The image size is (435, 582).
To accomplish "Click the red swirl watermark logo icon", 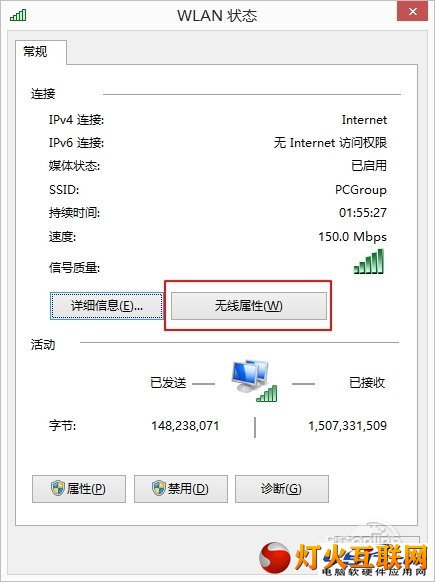I will click(275, 558).
